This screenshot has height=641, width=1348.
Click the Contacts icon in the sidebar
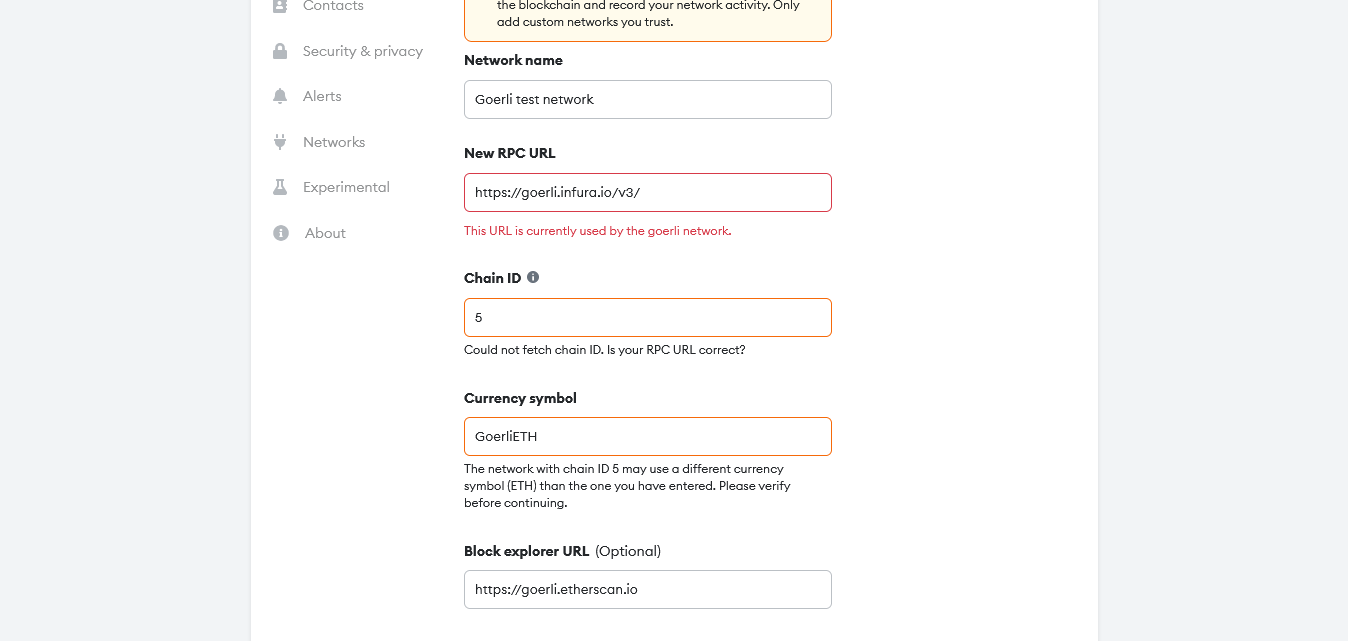coord(280,6)
